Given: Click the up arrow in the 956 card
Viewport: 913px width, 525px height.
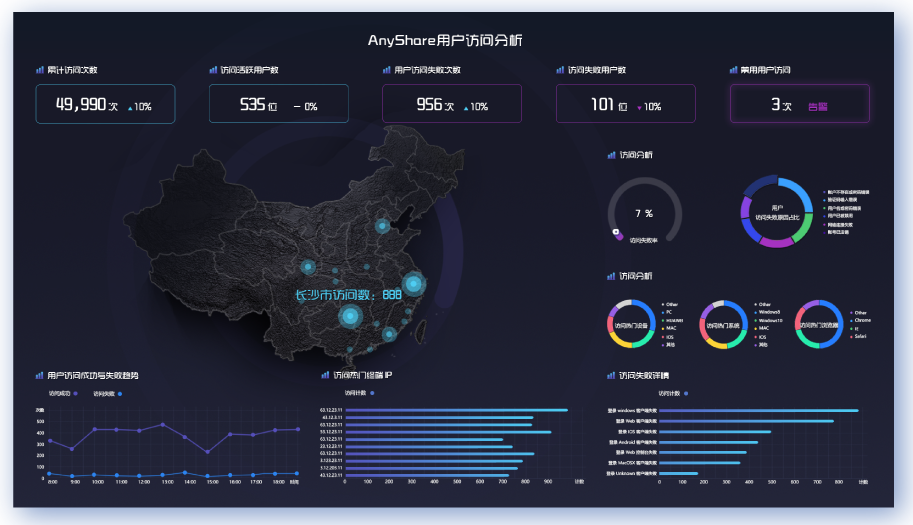Looking at the screenshot, I should pos(466,108).
